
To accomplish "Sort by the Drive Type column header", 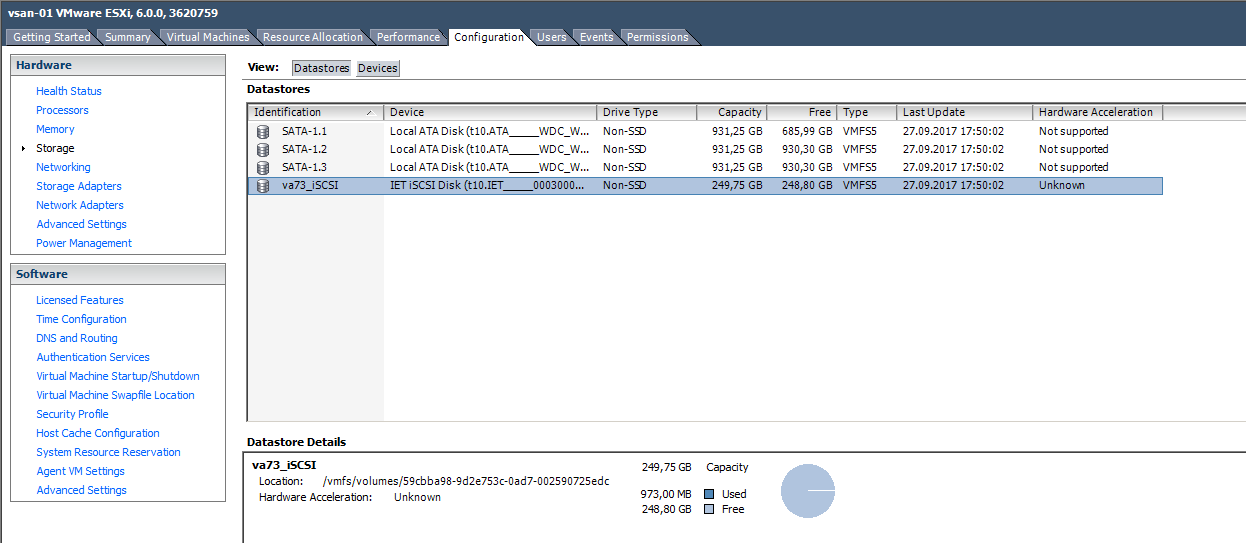I will coord(646,112).
